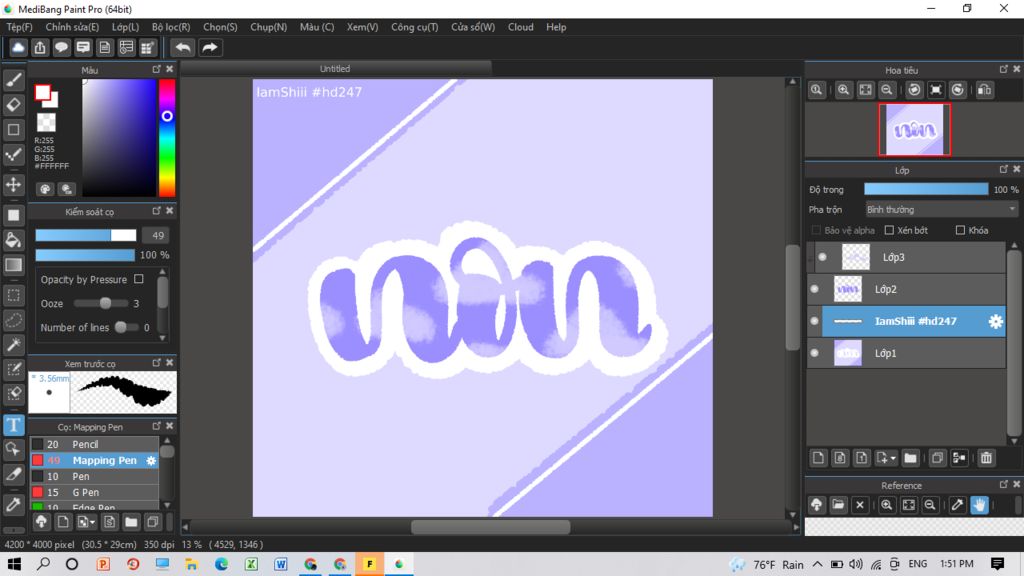Toggle Bảo vệ alpha checkbox

coord(816,230)
